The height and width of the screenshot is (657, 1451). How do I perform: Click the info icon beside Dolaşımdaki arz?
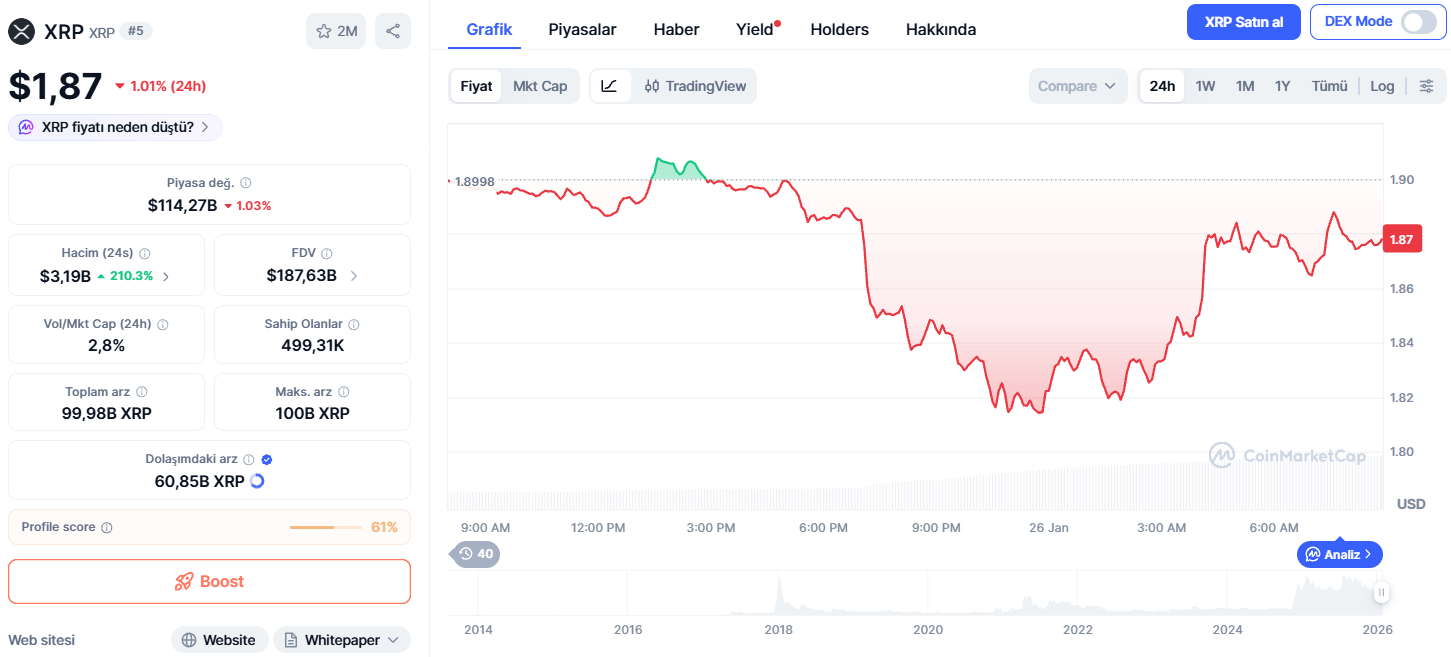point(249,460)
